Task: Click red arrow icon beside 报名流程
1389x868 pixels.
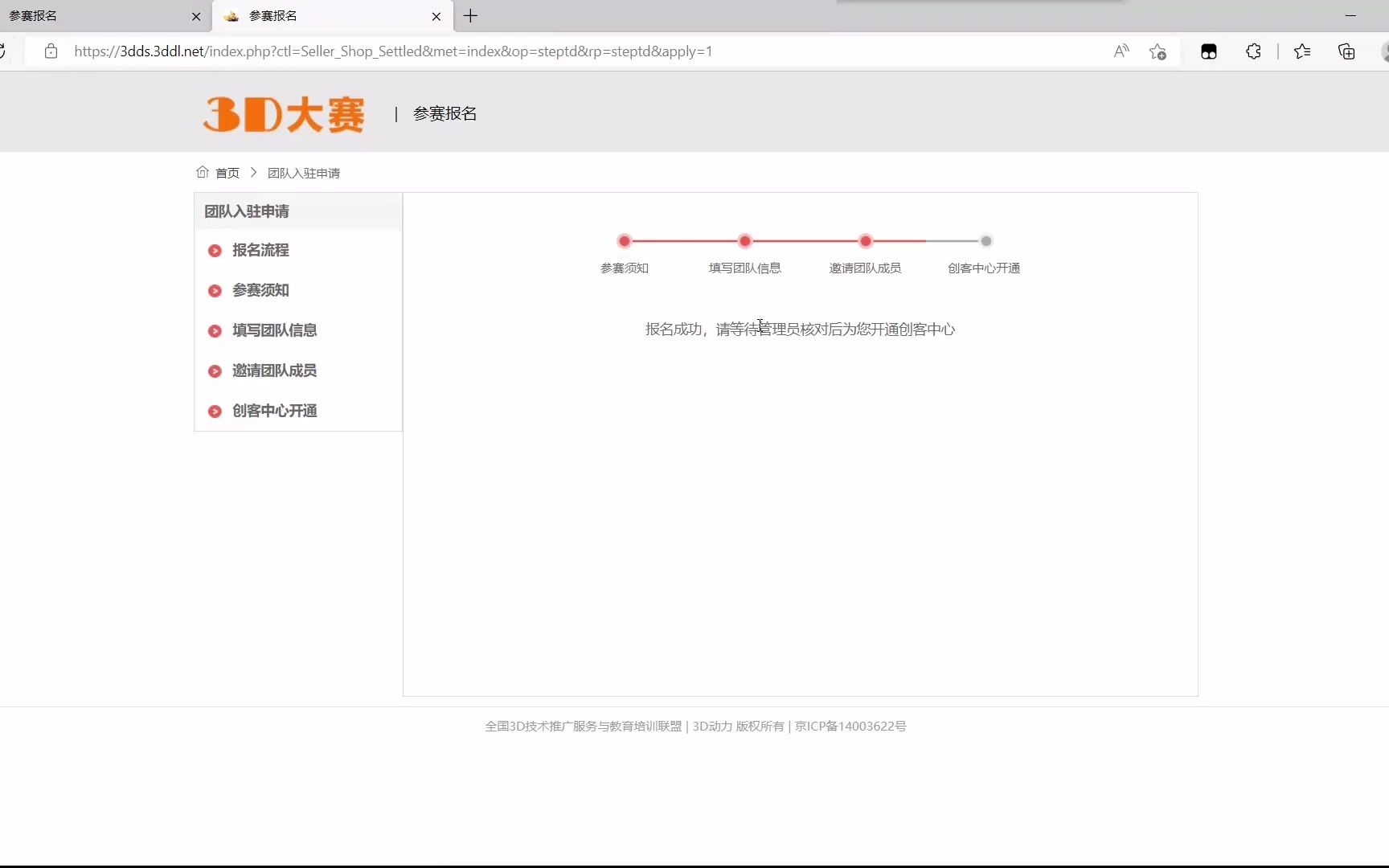Action: tap(215, 251)
